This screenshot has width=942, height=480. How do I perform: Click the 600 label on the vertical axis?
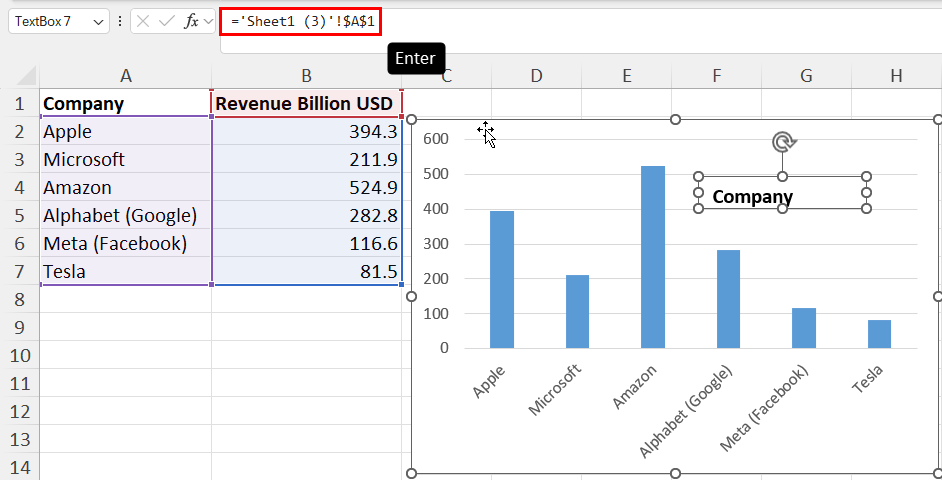click(436, 139)
